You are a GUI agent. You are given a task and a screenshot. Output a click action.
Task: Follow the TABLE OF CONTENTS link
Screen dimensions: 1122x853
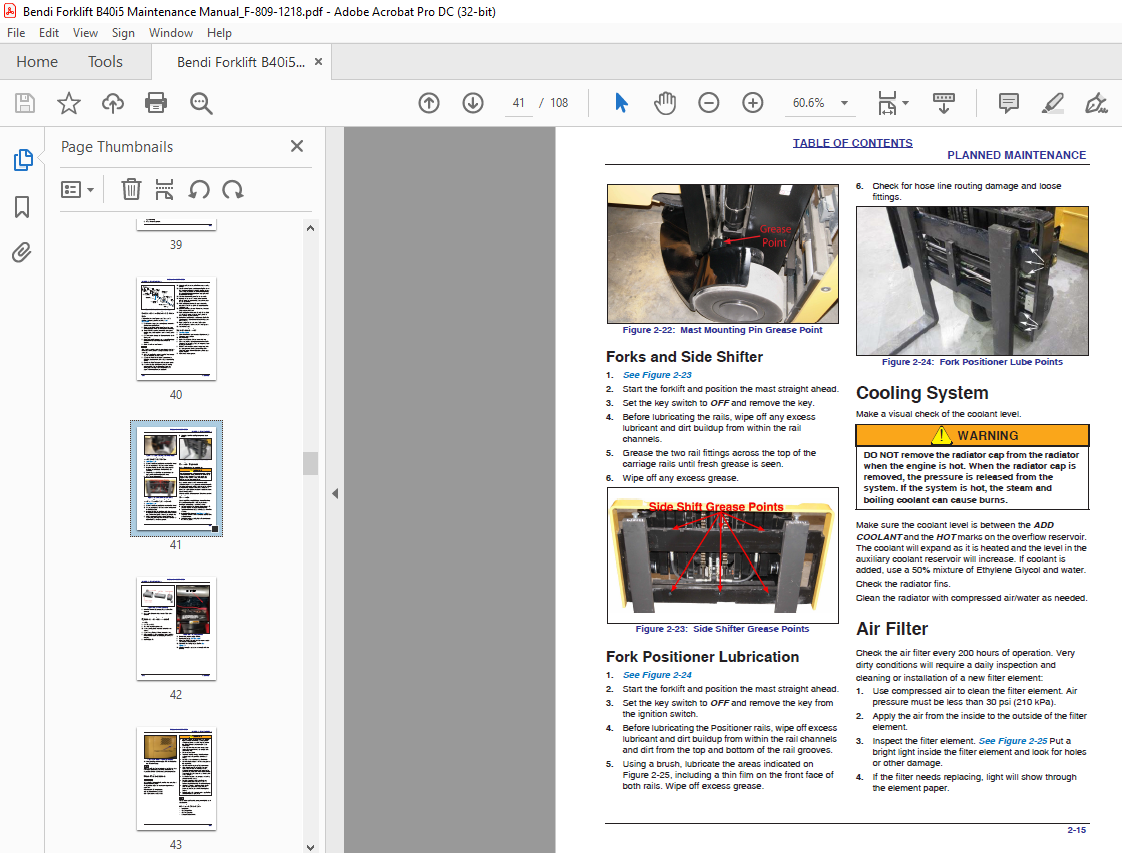852,143
